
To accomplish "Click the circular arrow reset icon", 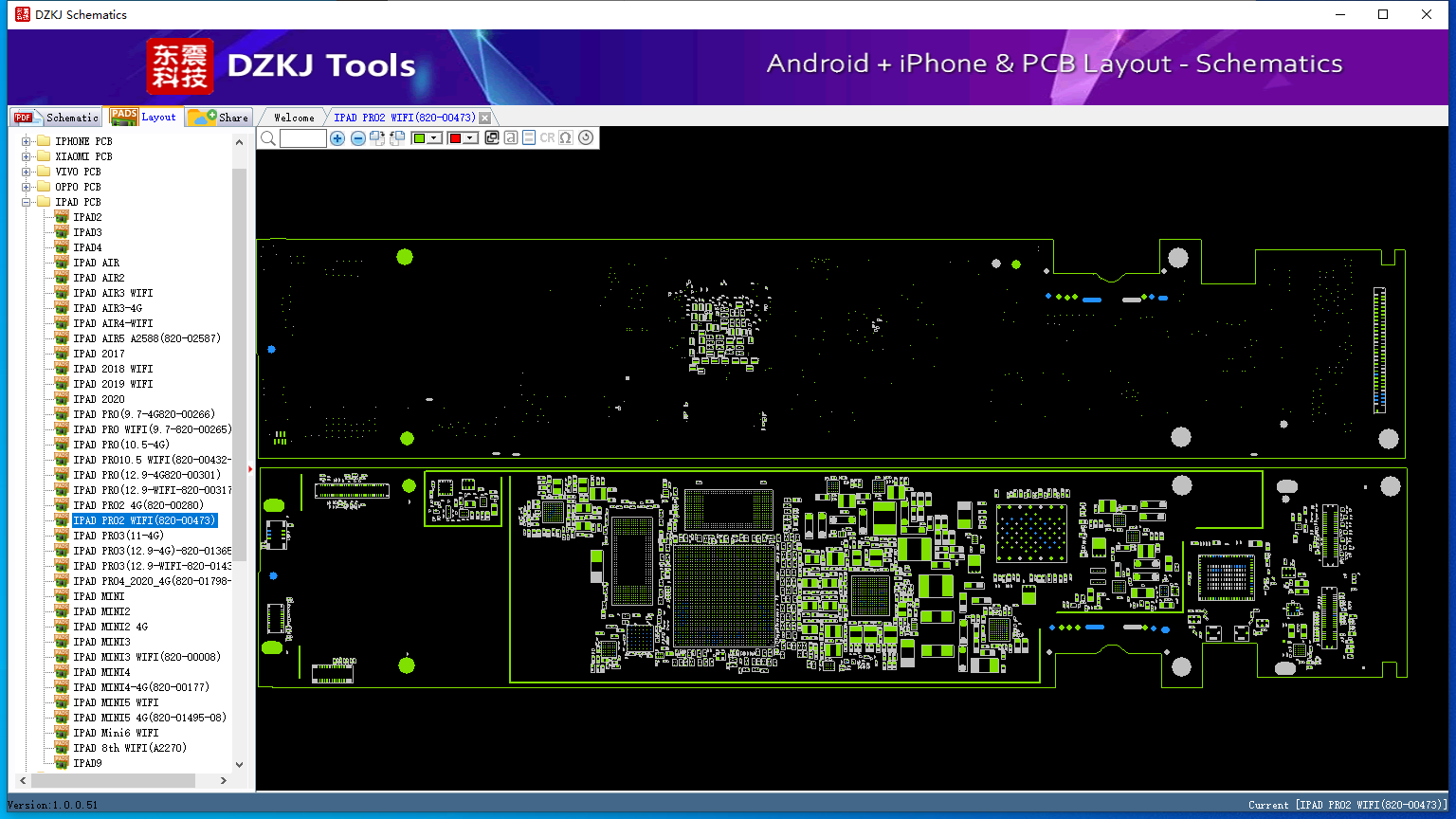I will pos(586,138).
